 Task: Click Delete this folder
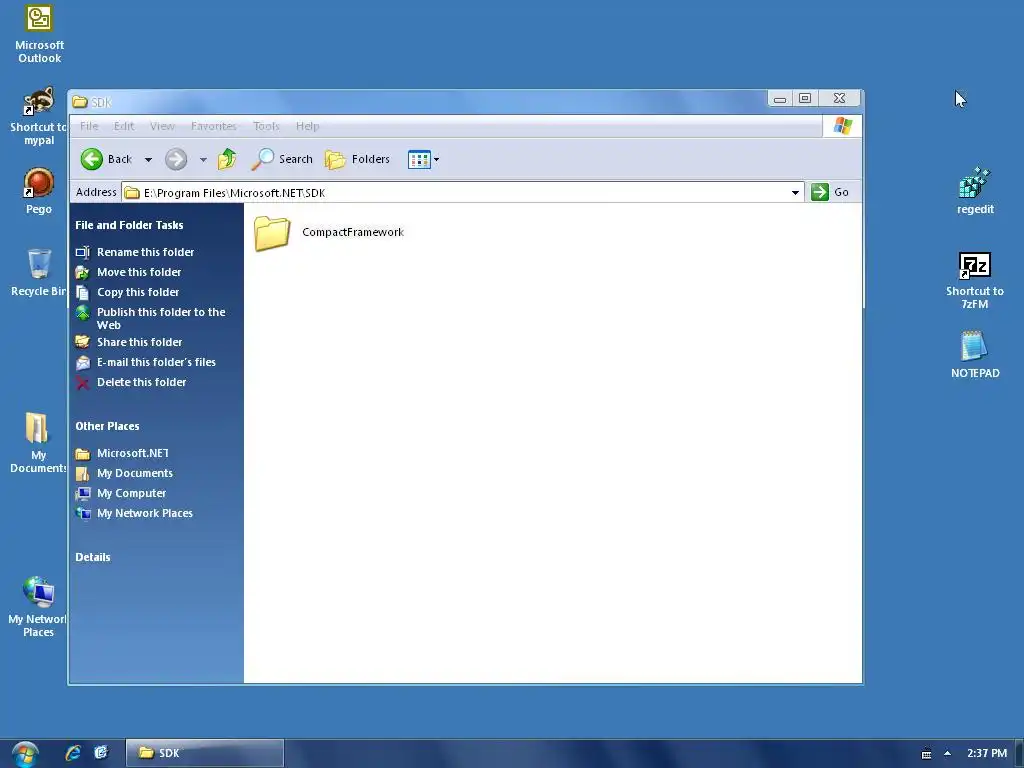tap(141, 382)
